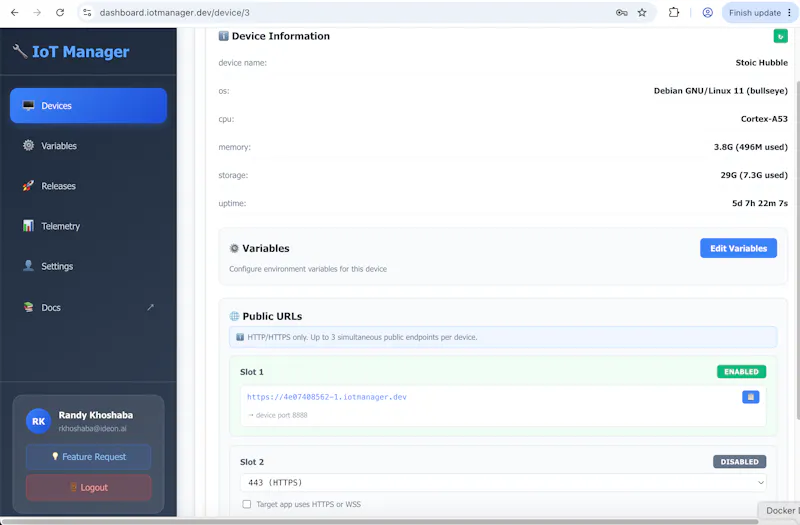Click the horizontal scrollbar at bottom
800x525 pixels.
[380, 521]
